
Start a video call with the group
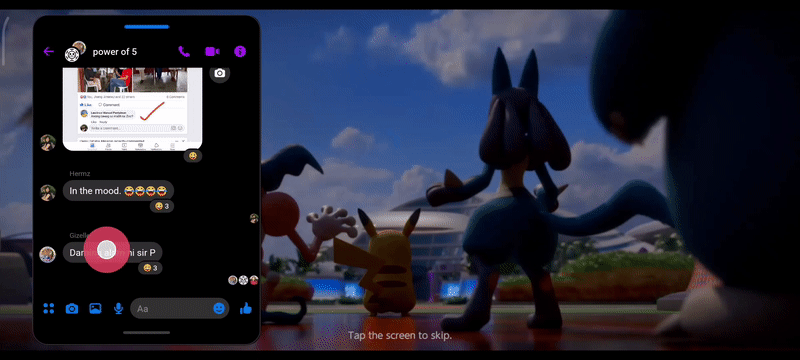pyautogui.click(x=212, y=52)
